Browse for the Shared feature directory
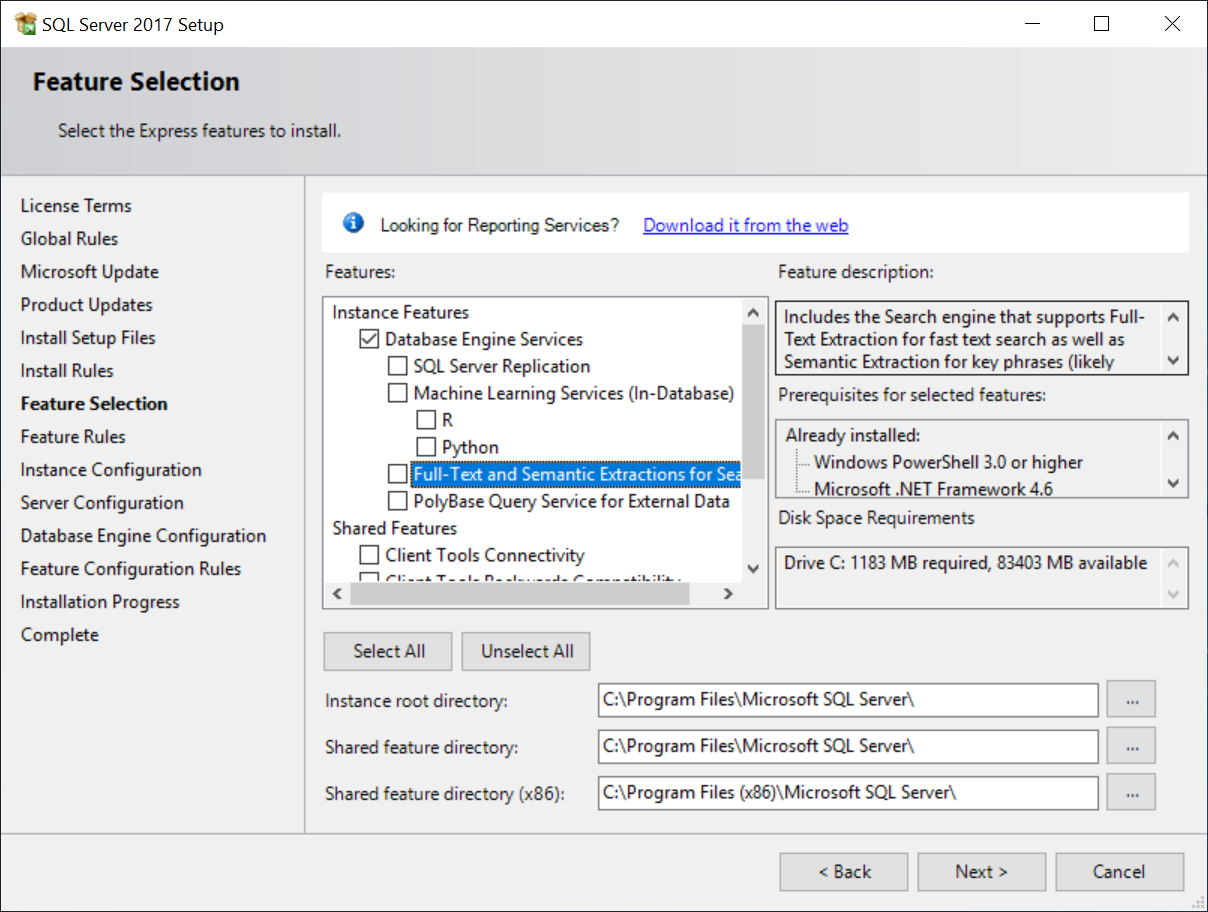 point(1131,746)
